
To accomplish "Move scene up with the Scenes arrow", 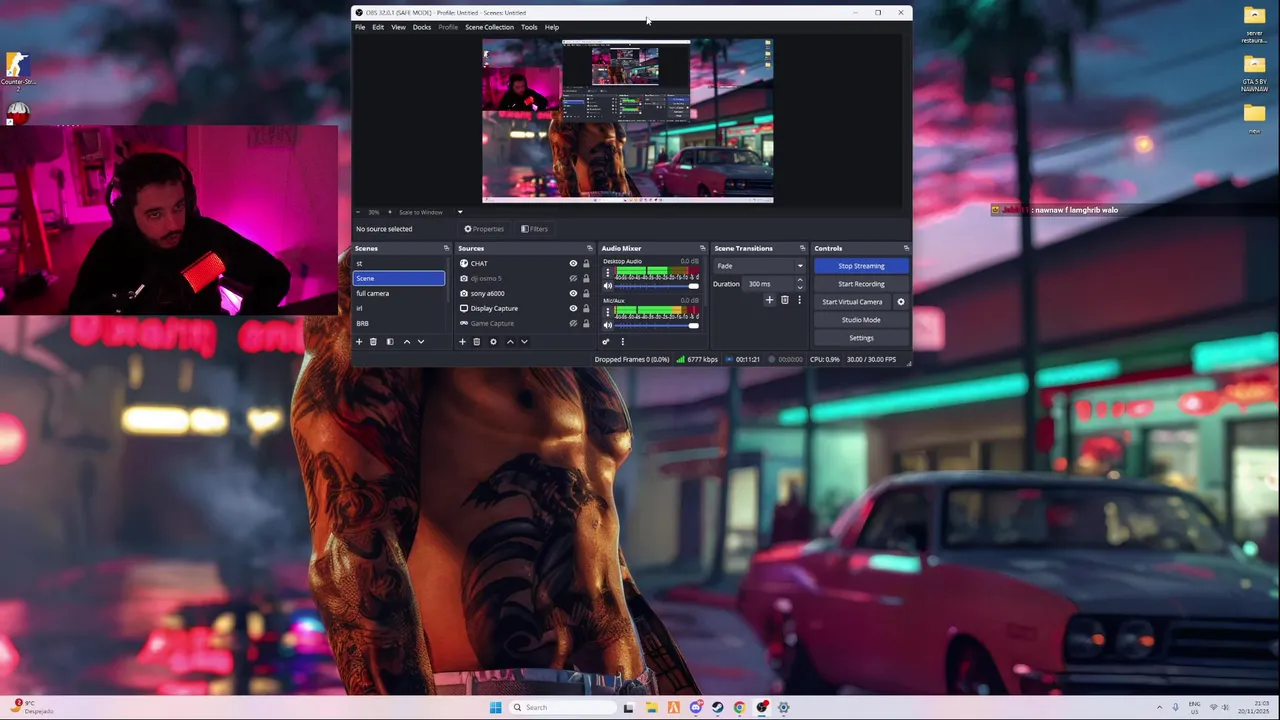I will [x=406, y=342].
